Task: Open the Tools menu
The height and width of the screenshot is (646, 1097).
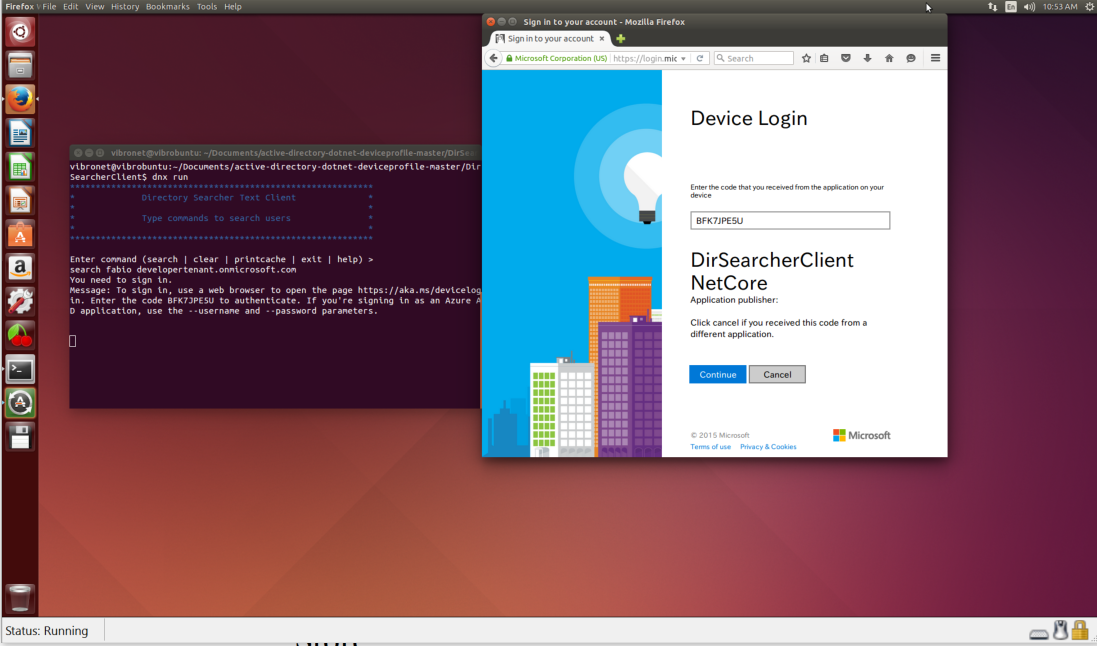Action: [x=207, y=6]
